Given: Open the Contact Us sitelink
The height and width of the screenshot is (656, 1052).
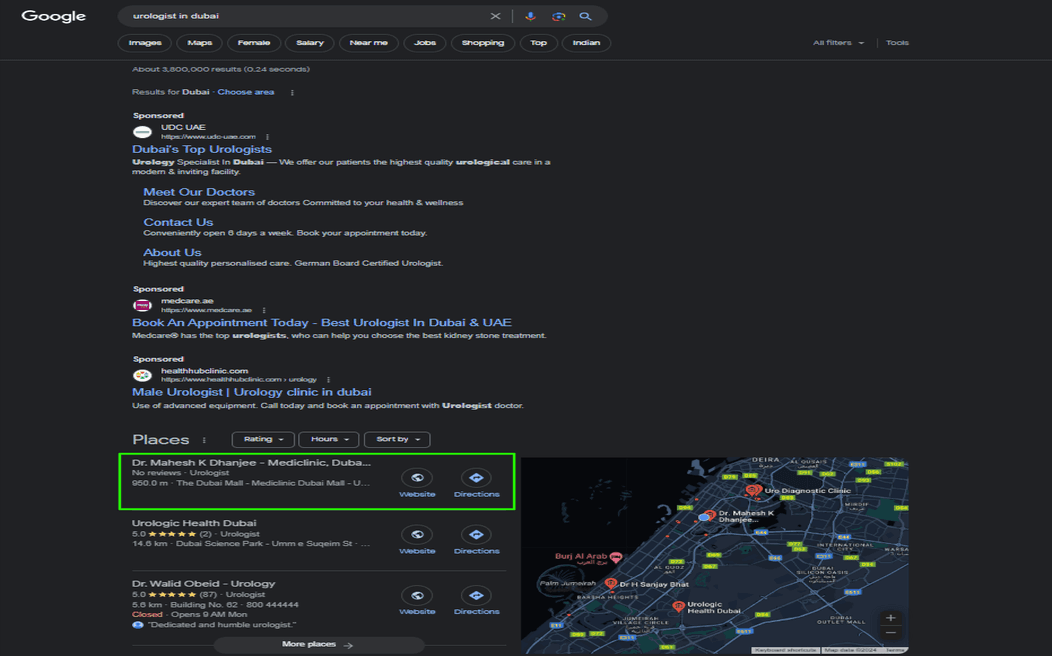Looking at the screenshot, I should tap(178, 222).
